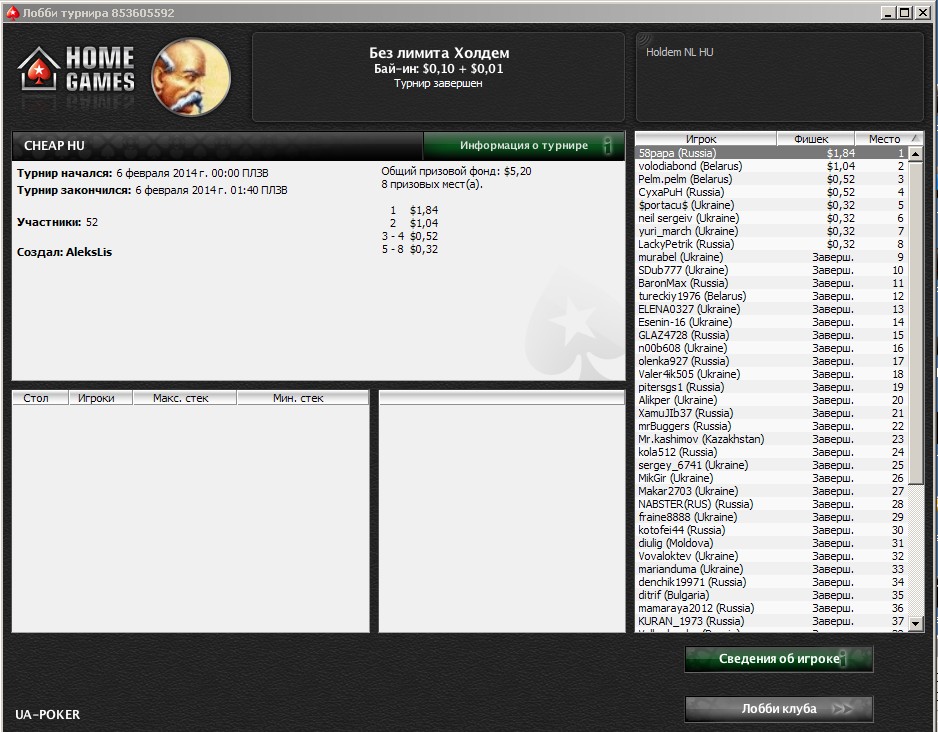Select player 58papa (Russia) in list

click(772, 153)
